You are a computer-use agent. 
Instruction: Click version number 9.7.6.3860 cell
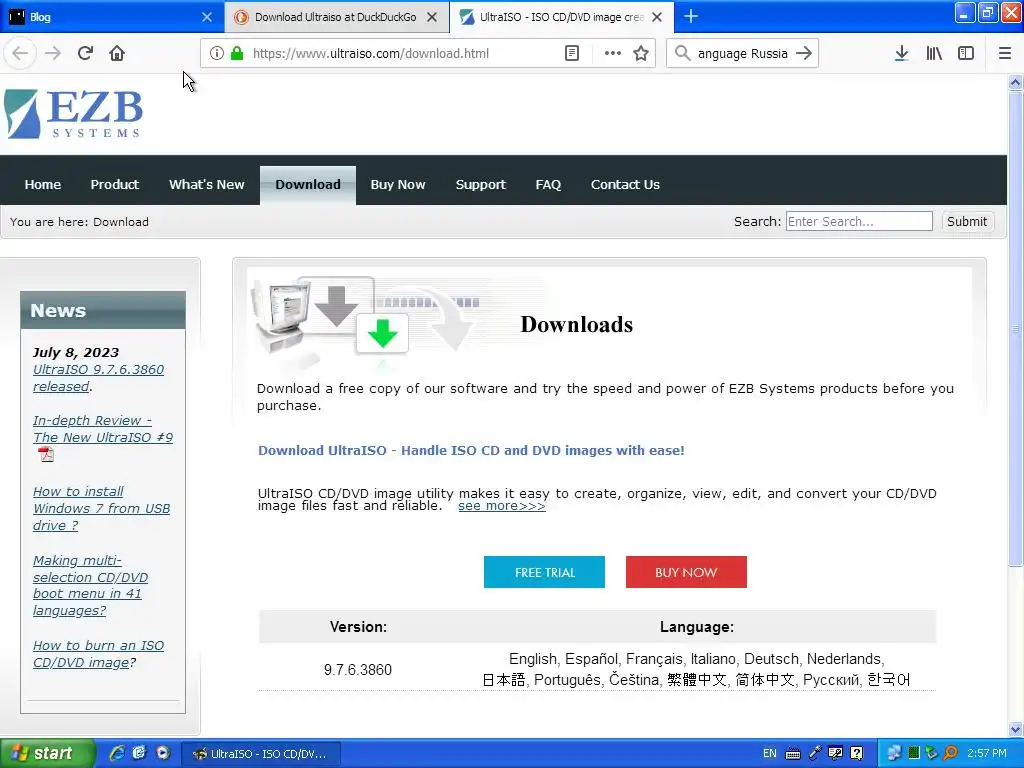coord(358,670)
